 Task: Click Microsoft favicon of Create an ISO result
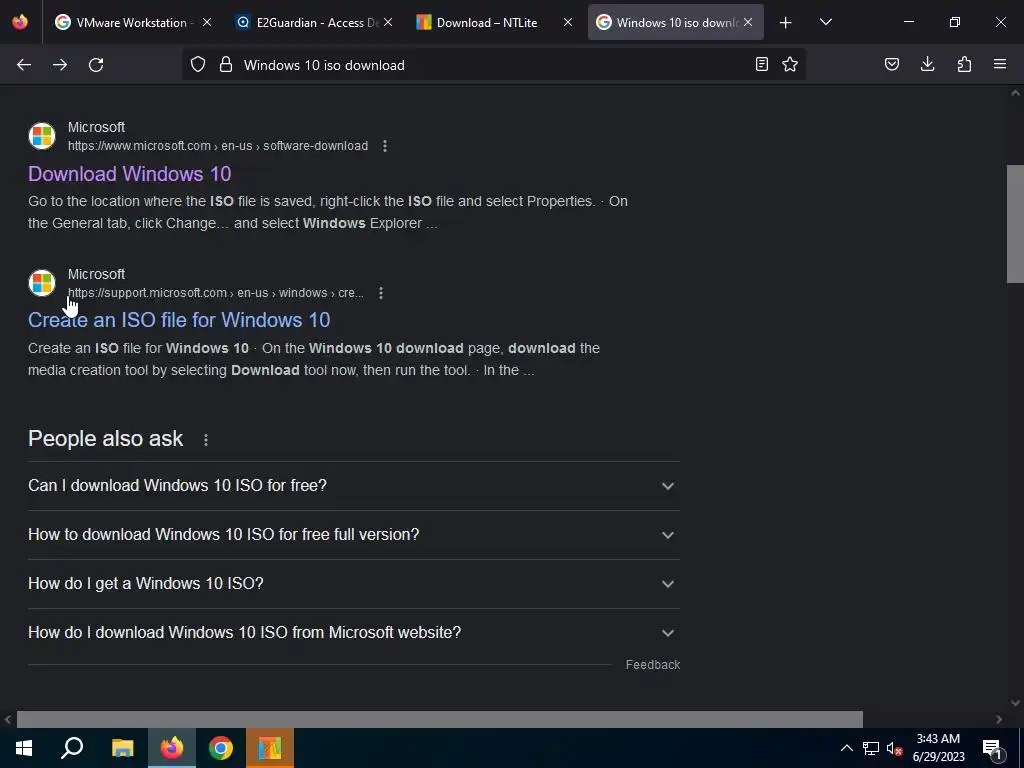pyautogui.click(x=42, y=283)
